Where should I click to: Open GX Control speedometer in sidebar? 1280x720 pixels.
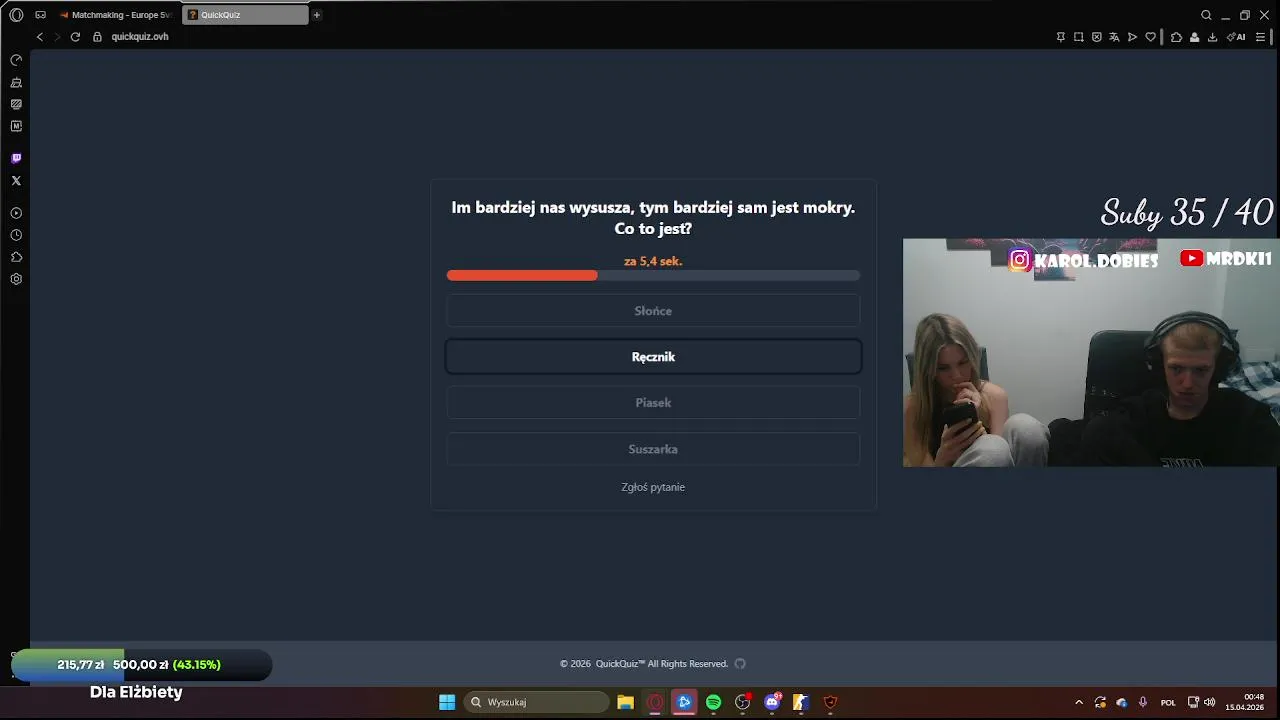[16, 60]
